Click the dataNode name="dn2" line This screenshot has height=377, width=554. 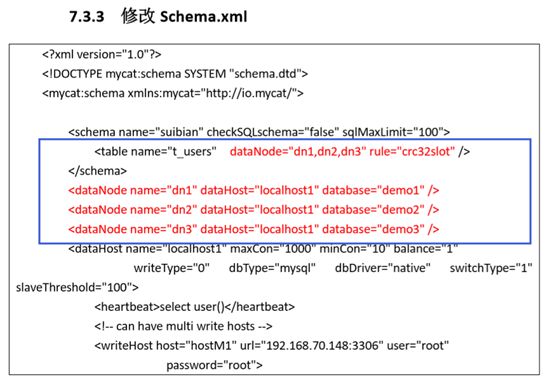[x=254, y=210]
